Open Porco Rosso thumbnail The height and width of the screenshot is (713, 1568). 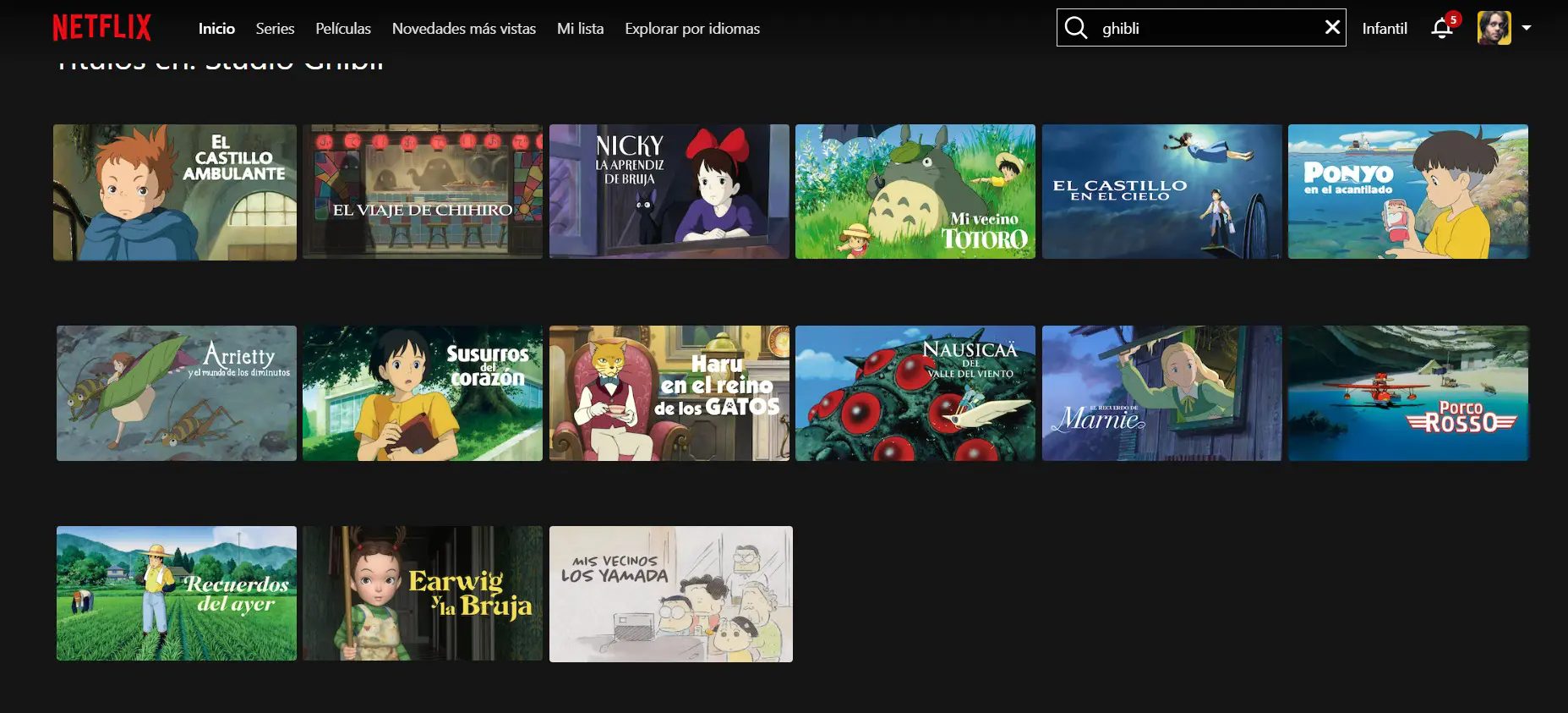click(1408, 393)
